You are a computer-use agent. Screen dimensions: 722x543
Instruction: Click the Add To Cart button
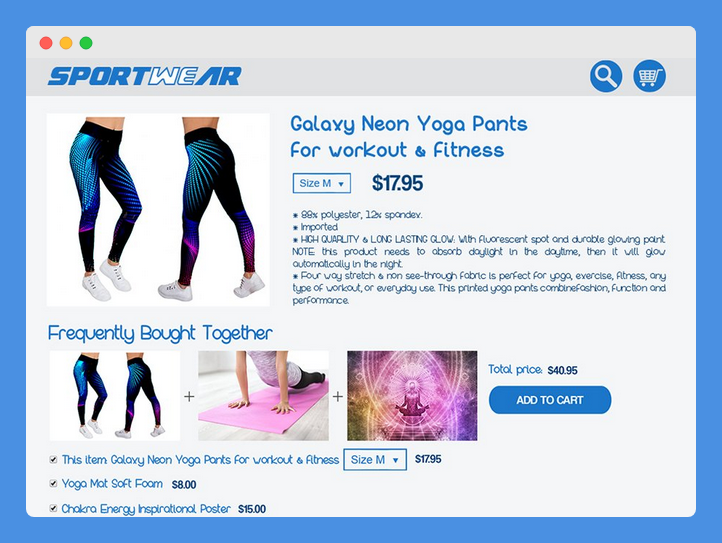click(550, 400)
